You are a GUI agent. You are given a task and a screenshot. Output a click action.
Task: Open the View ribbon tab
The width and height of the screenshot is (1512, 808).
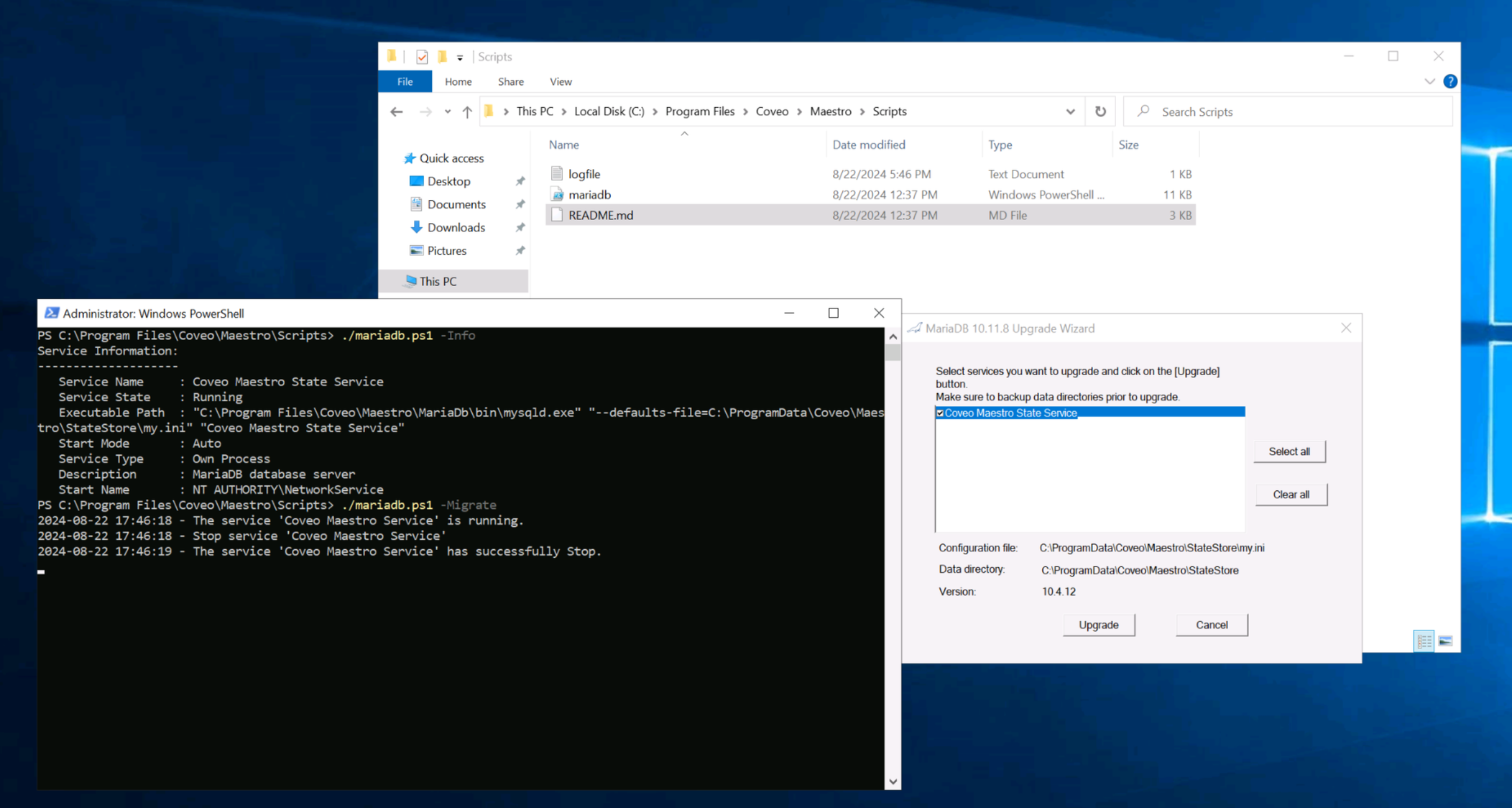coord(561,81)
